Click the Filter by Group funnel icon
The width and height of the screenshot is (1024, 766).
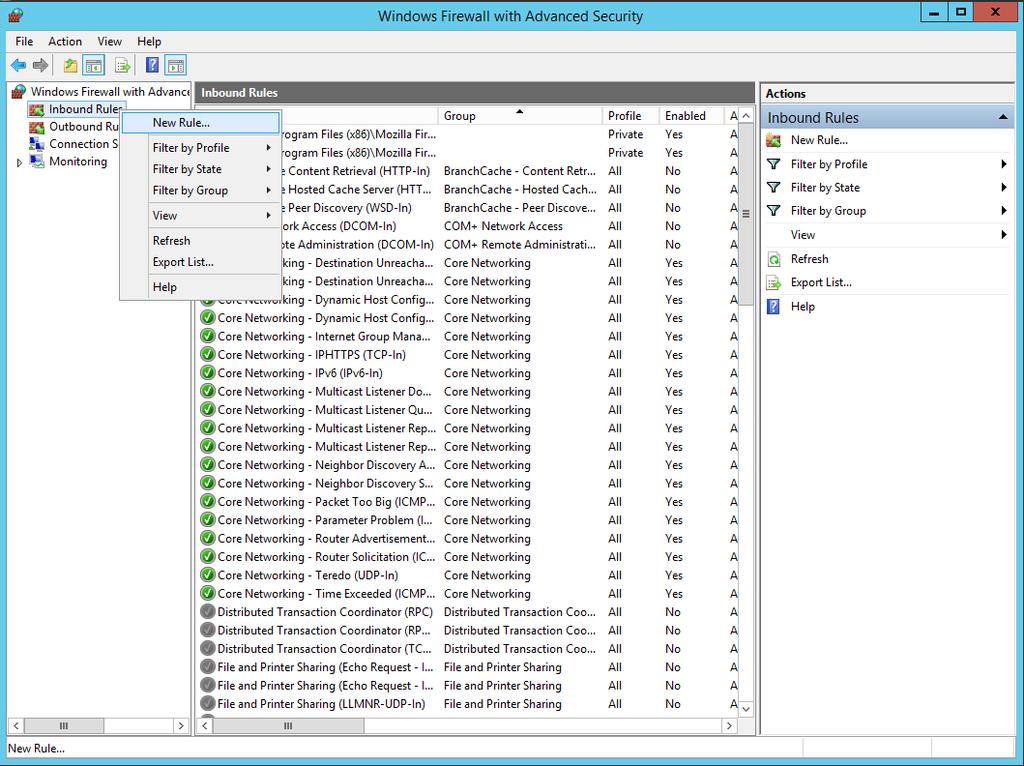(773, 211)
